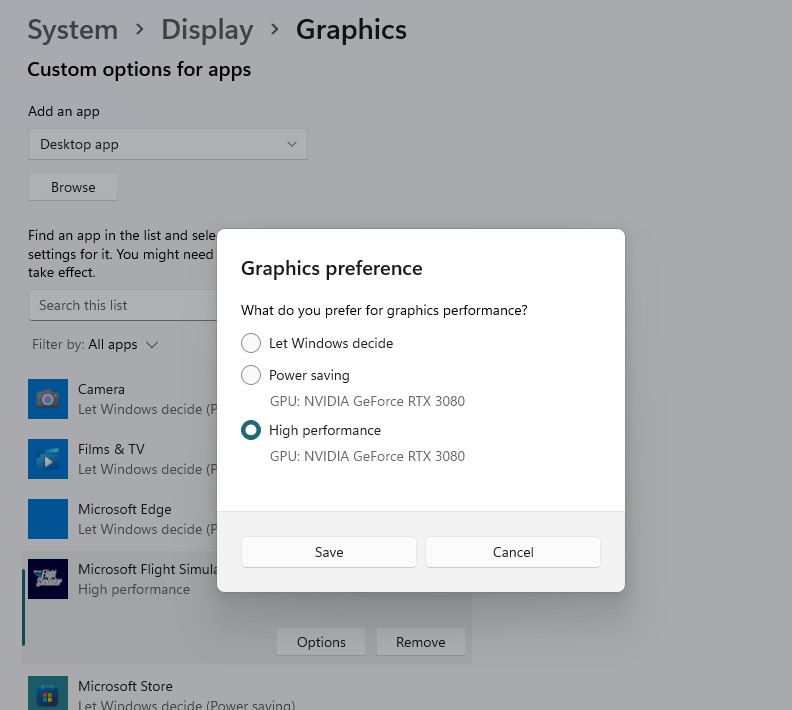Click the Microsoft Store app icon
Image resolution: width=792 pixels, height=710 pixels.
48,694
